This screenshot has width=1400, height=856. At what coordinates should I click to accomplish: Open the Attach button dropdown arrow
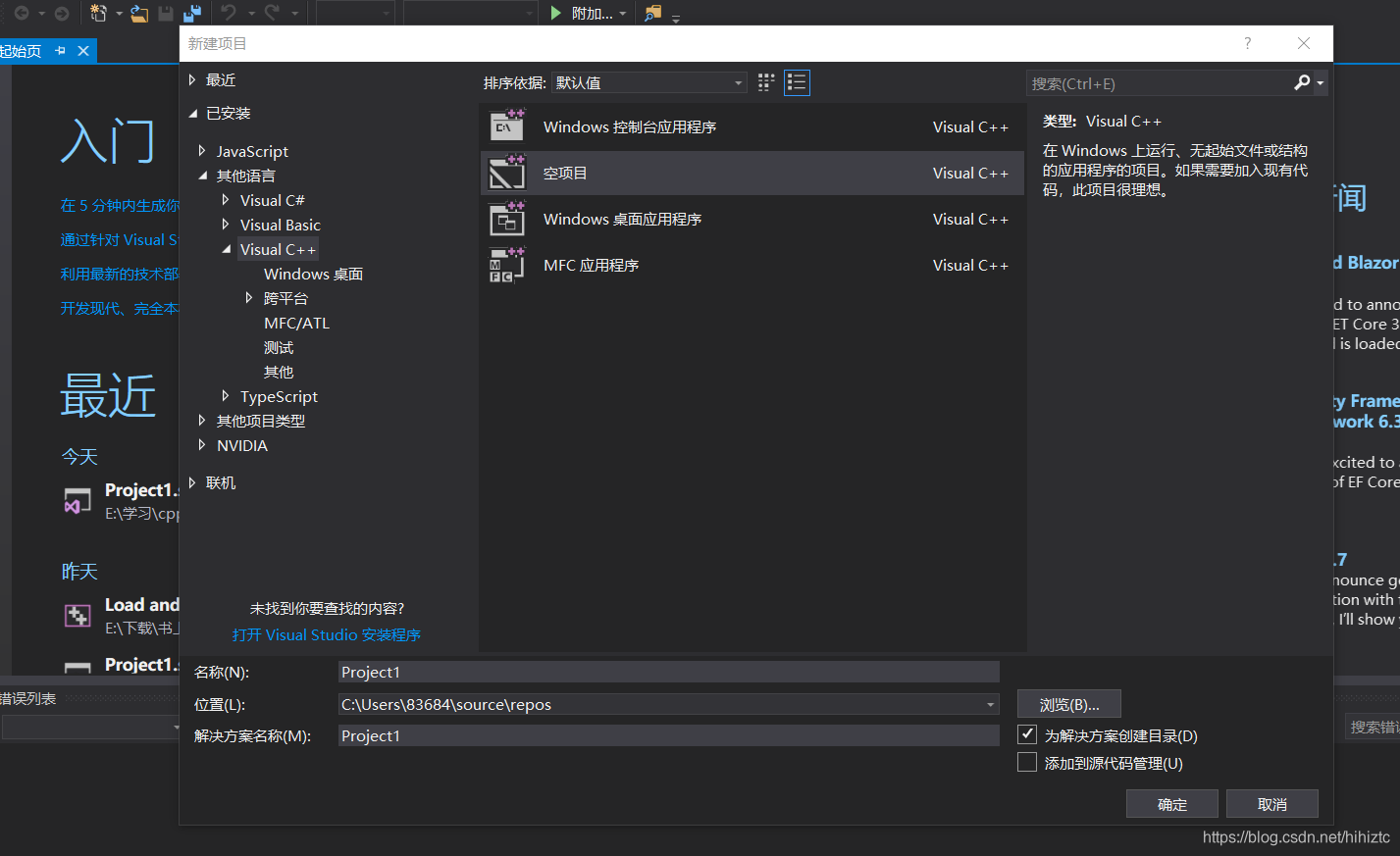623,14
